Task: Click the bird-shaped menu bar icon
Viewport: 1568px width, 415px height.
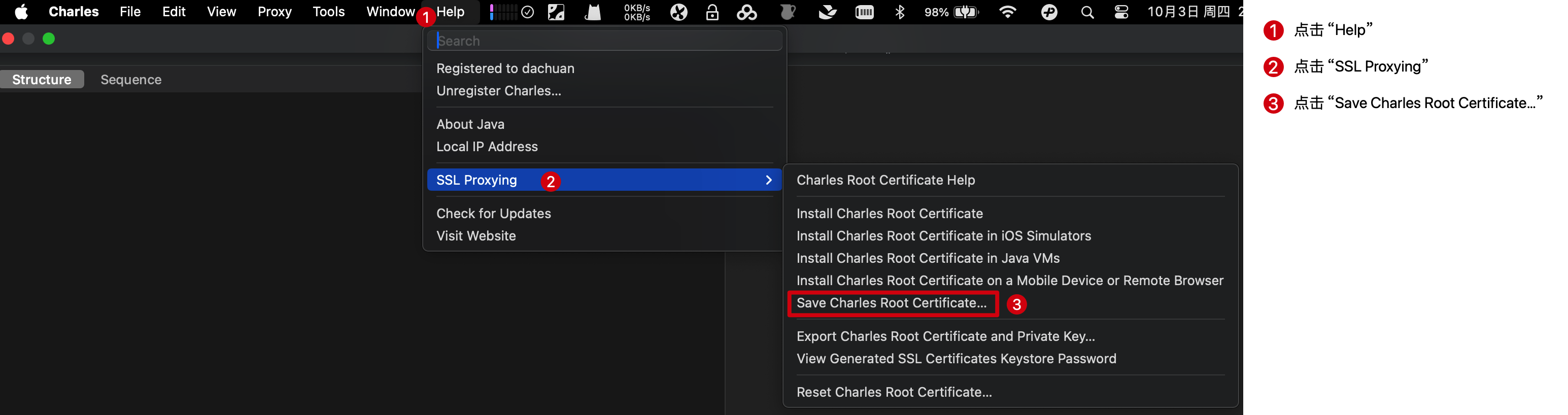Action: pyautogui.click(x=827, y=12)
